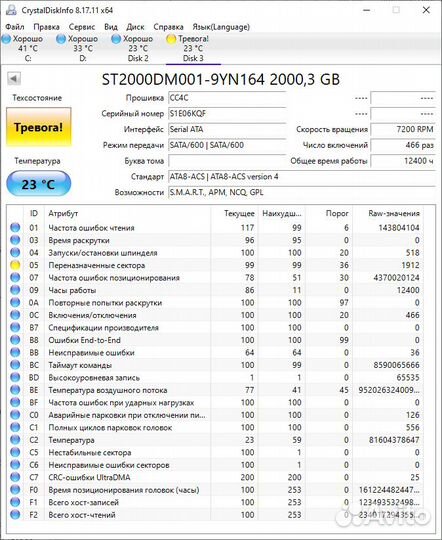Select drive C: status tab
This screenshot has width=442, height=540.
28,49
